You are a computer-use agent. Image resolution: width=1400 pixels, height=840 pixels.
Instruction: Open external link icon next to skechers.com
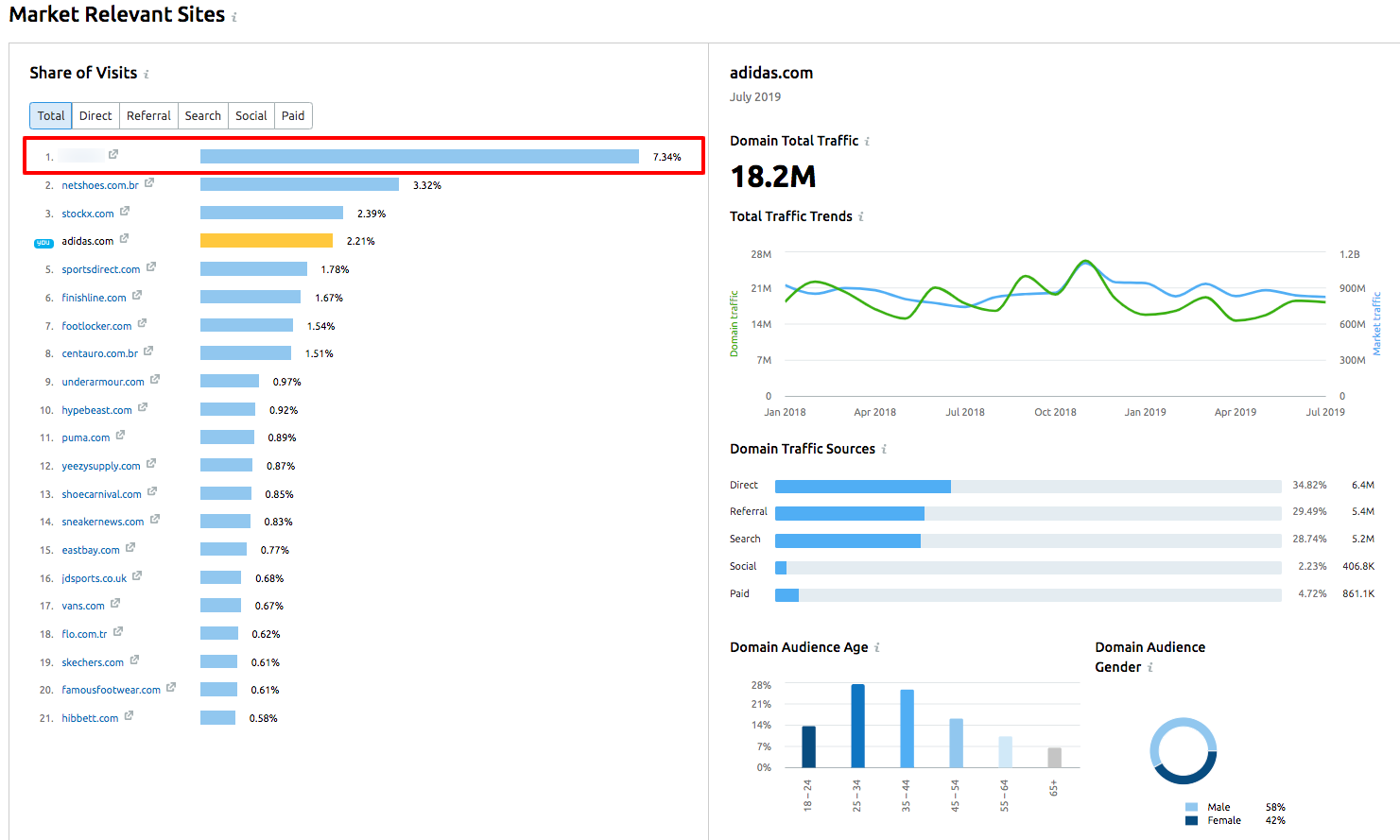134,660
